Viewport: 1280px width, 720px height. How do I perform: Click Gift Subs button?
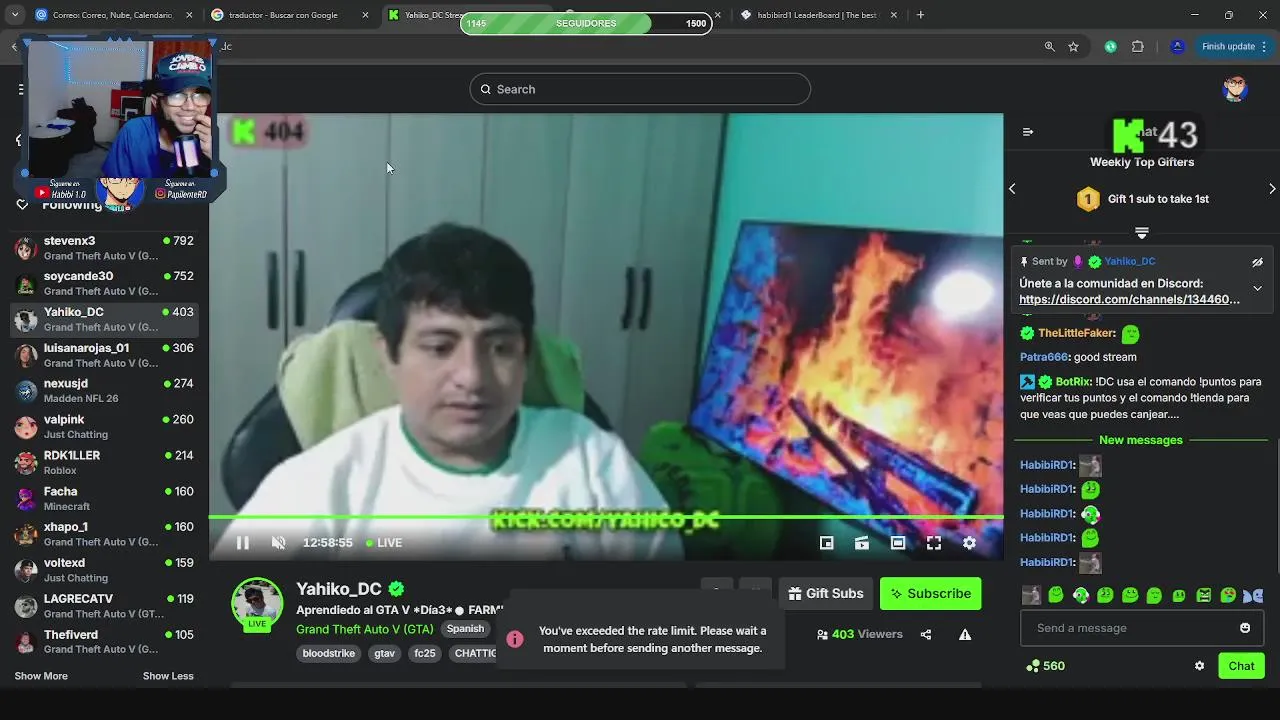pos(826,594)
